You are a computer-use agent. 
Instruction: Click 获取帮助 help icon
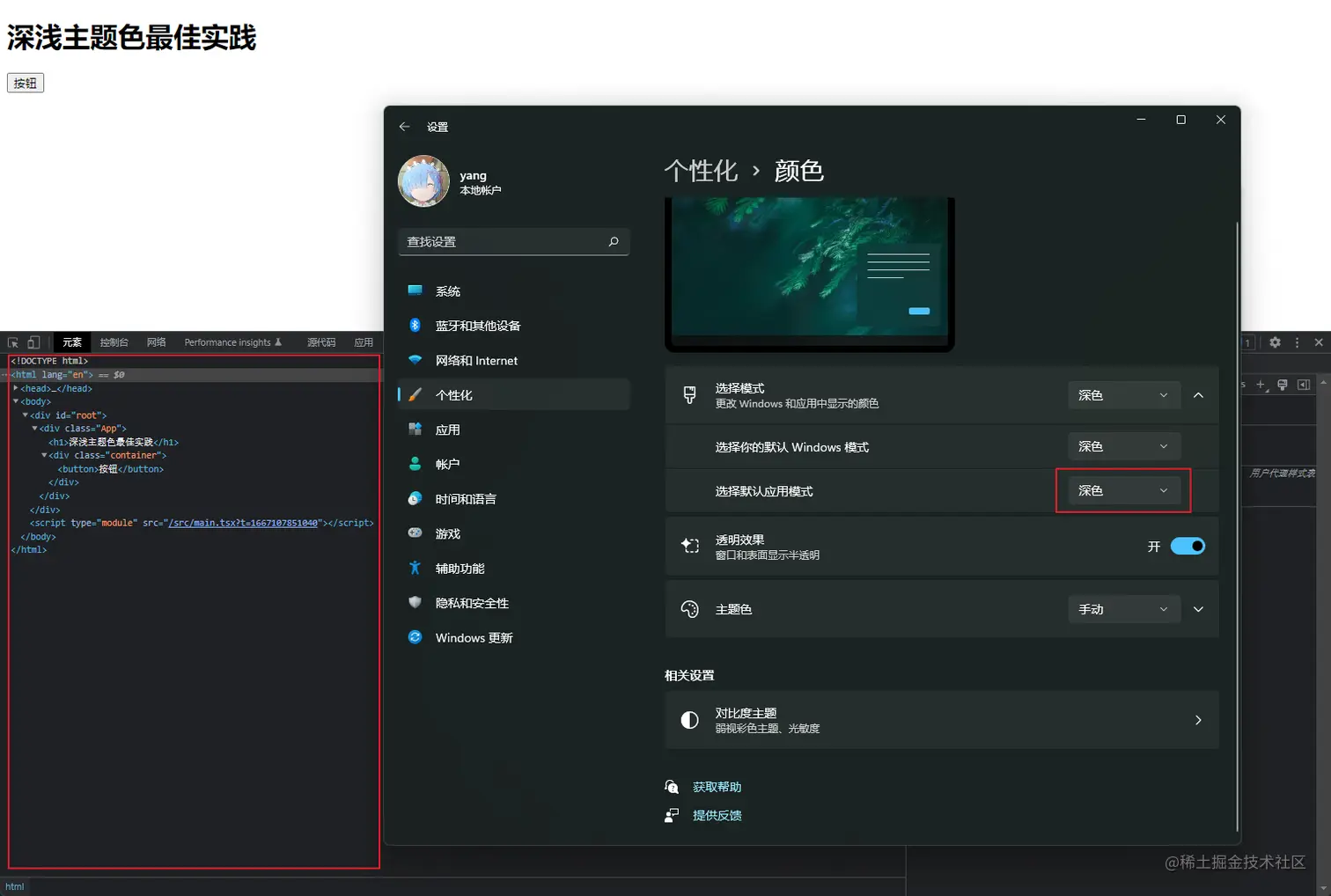point(672,787)
